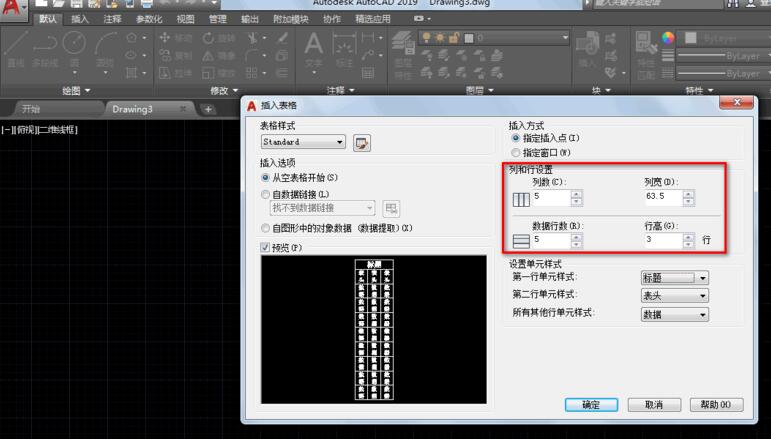The image size is (771, 439).
Task: Choose the Scale (缩放) modify tool
Action: point(219,73)
